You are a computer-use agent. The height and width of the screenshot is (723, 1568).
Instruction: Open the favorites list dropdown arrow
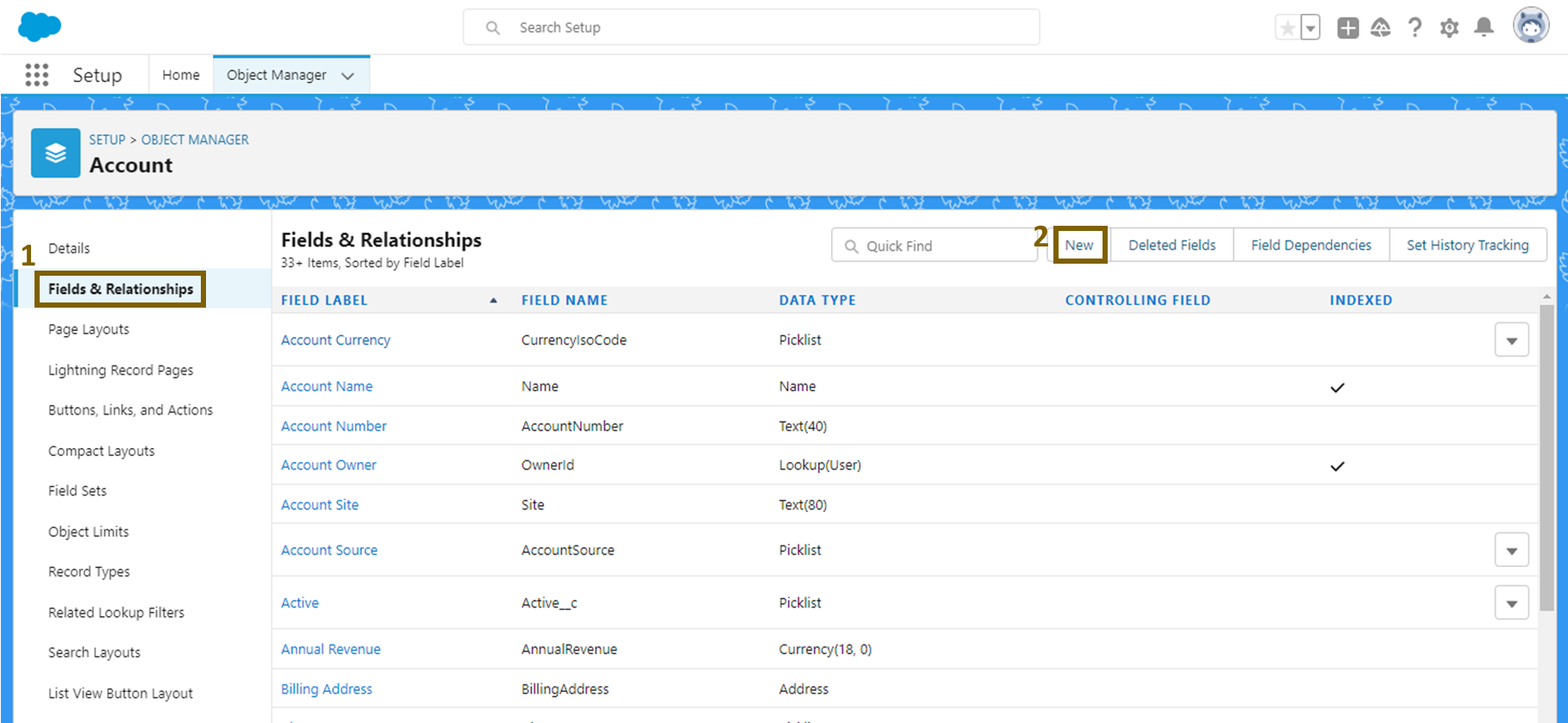pyautogui.click(x=1310, y=28)
